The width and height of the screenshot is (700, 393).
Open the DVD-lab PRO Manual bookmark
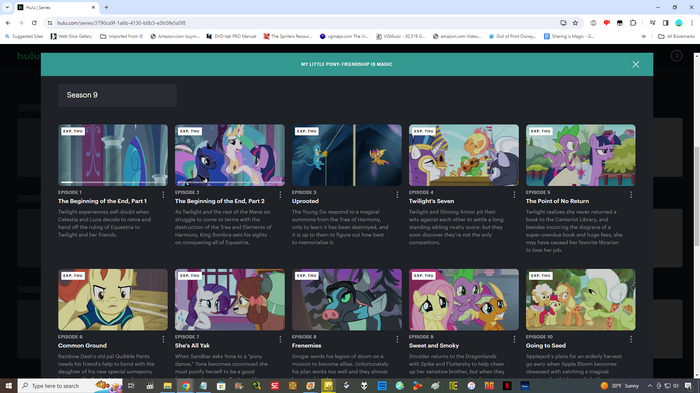click(231, 36)
